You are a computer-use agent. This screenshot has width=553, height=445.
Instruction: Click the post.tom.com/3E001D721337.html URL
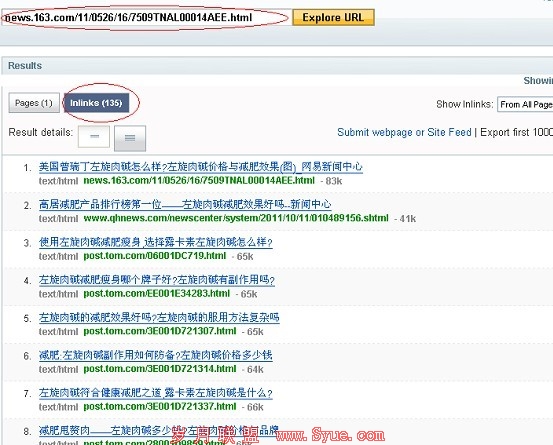tap(160, 407)
